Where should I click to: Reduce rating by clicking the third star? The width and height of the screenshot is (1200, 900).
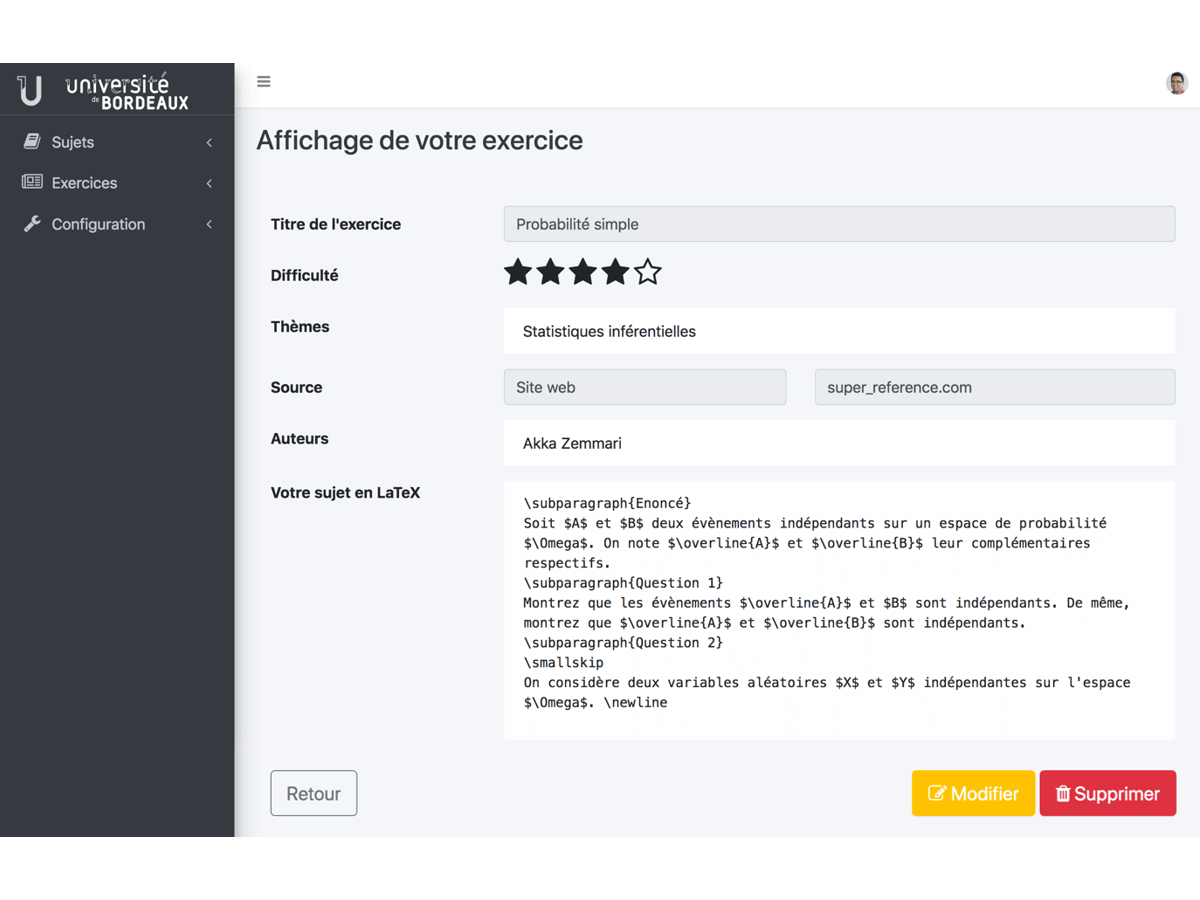tap(583, 271)
